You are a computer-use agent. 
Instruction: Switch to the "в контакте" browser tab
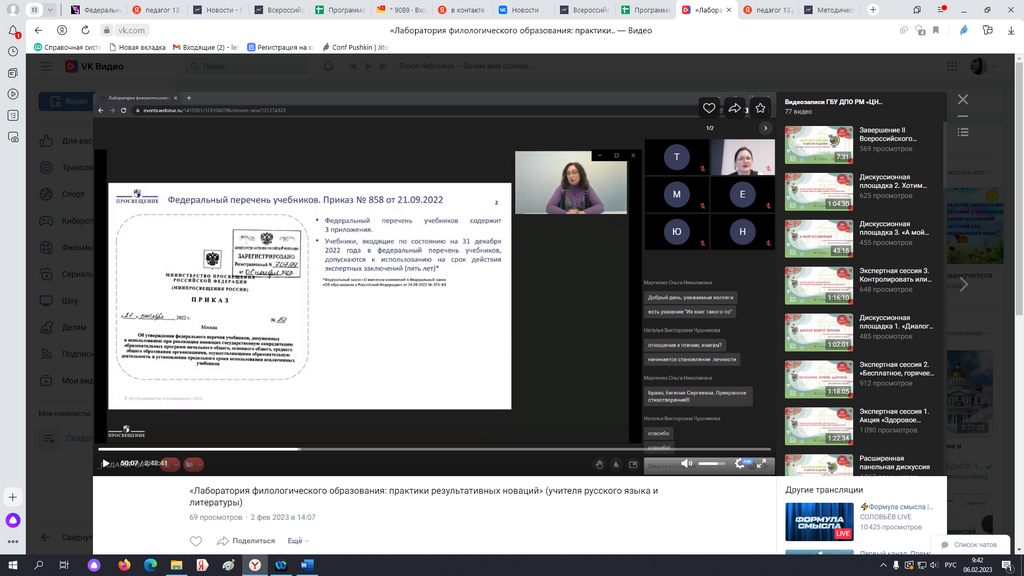coord(470,10)
